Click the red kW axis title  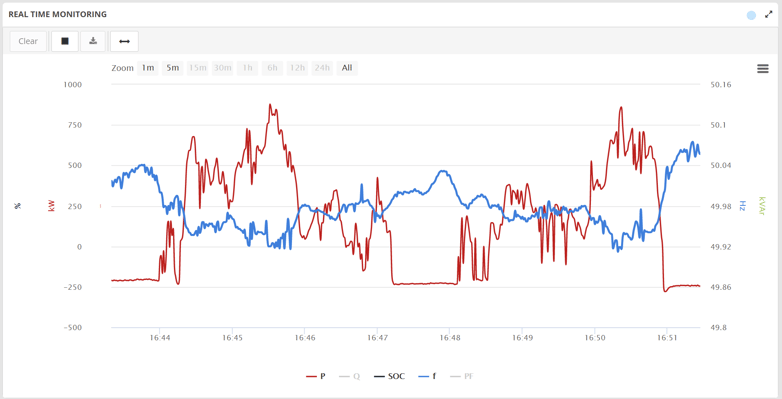(51, 205)
